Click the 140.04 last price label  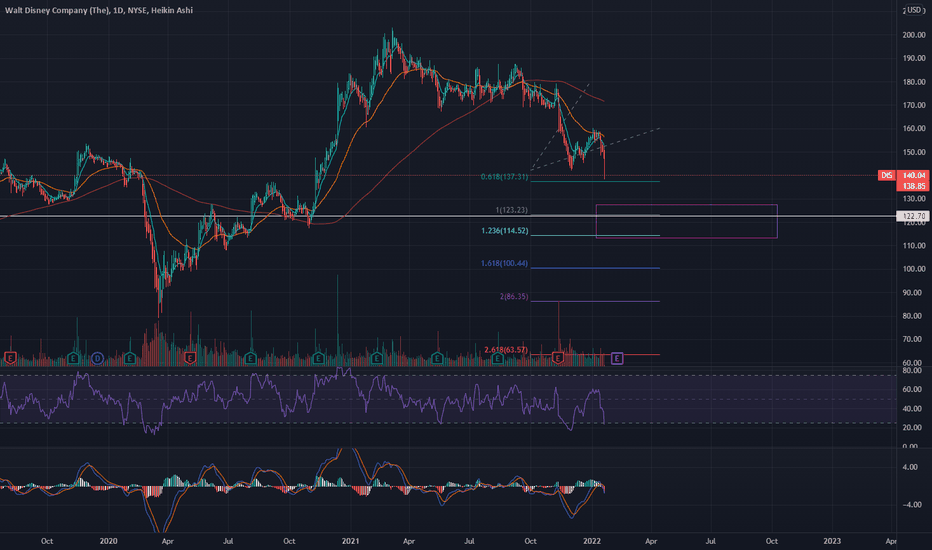pyautogui.click(x=914, y=175)
